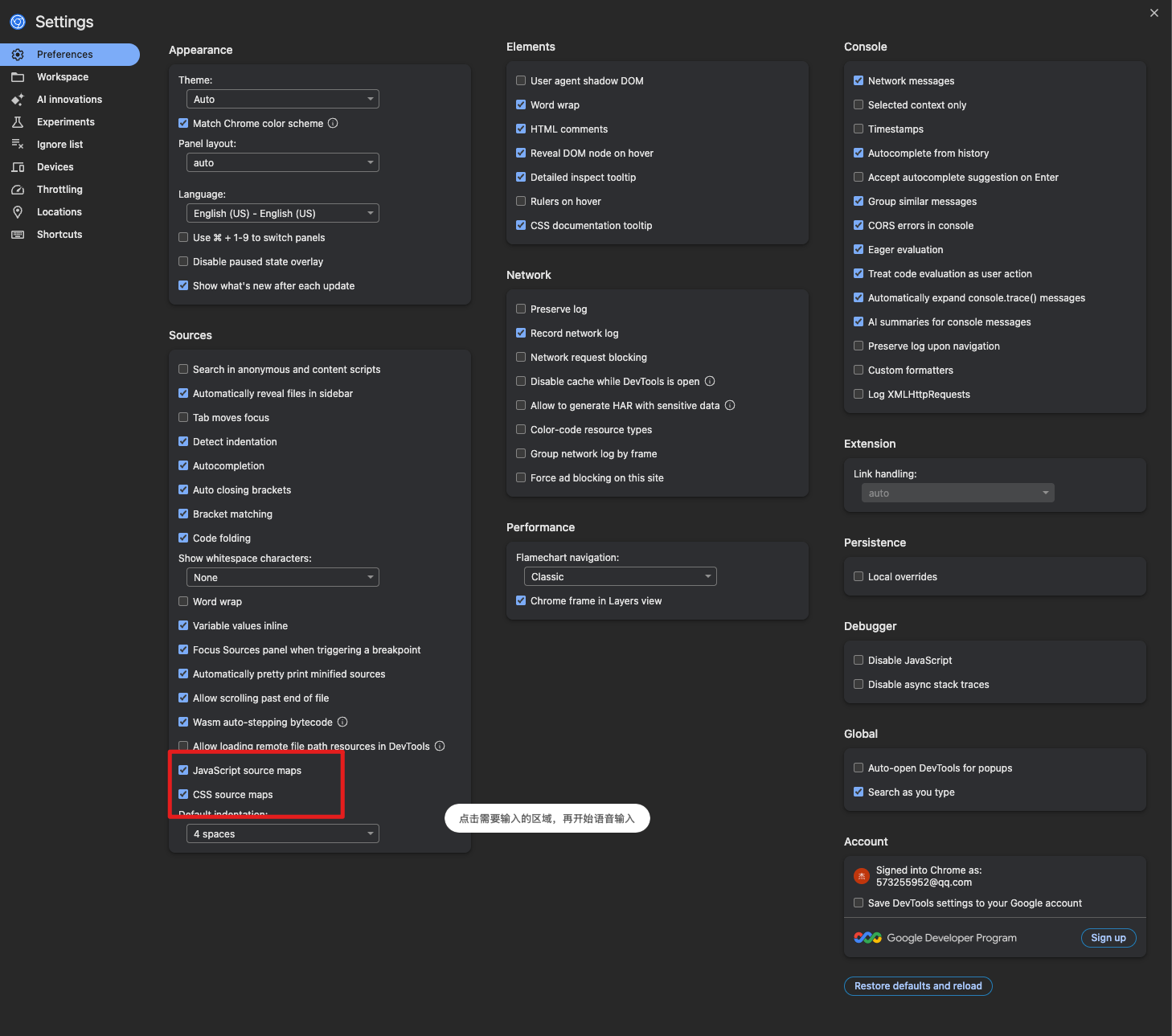
Task: Open the Ignore list settings tab
Action: point(59,145)
